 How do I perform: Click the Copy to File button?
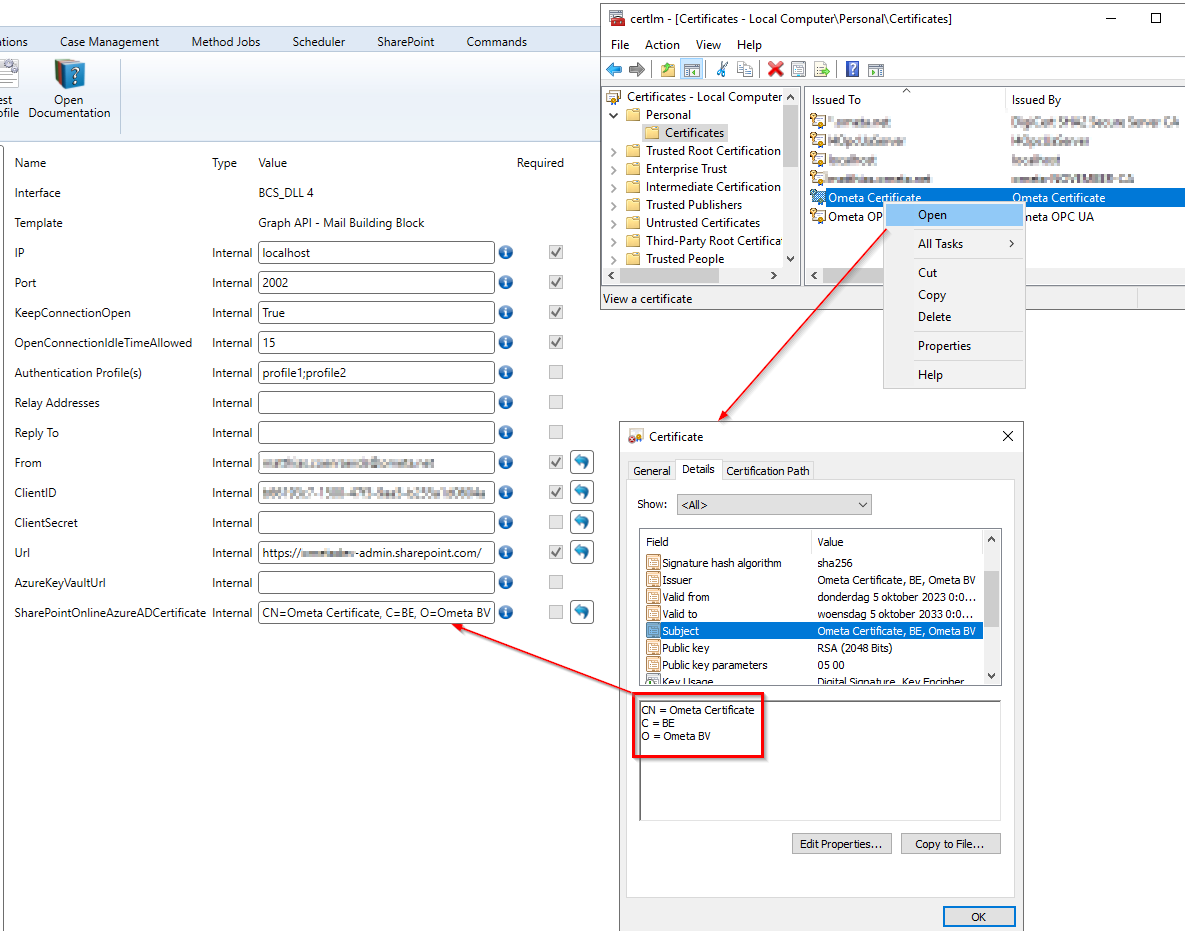[950, 844]
